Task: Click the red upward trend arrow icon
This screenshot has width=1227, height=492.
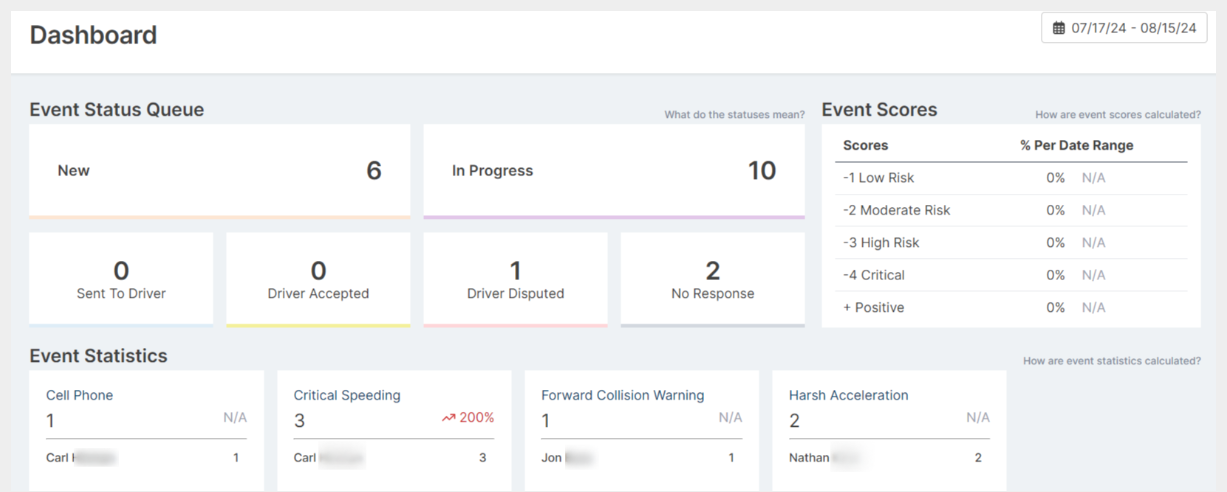Action: tap(449, 418)
